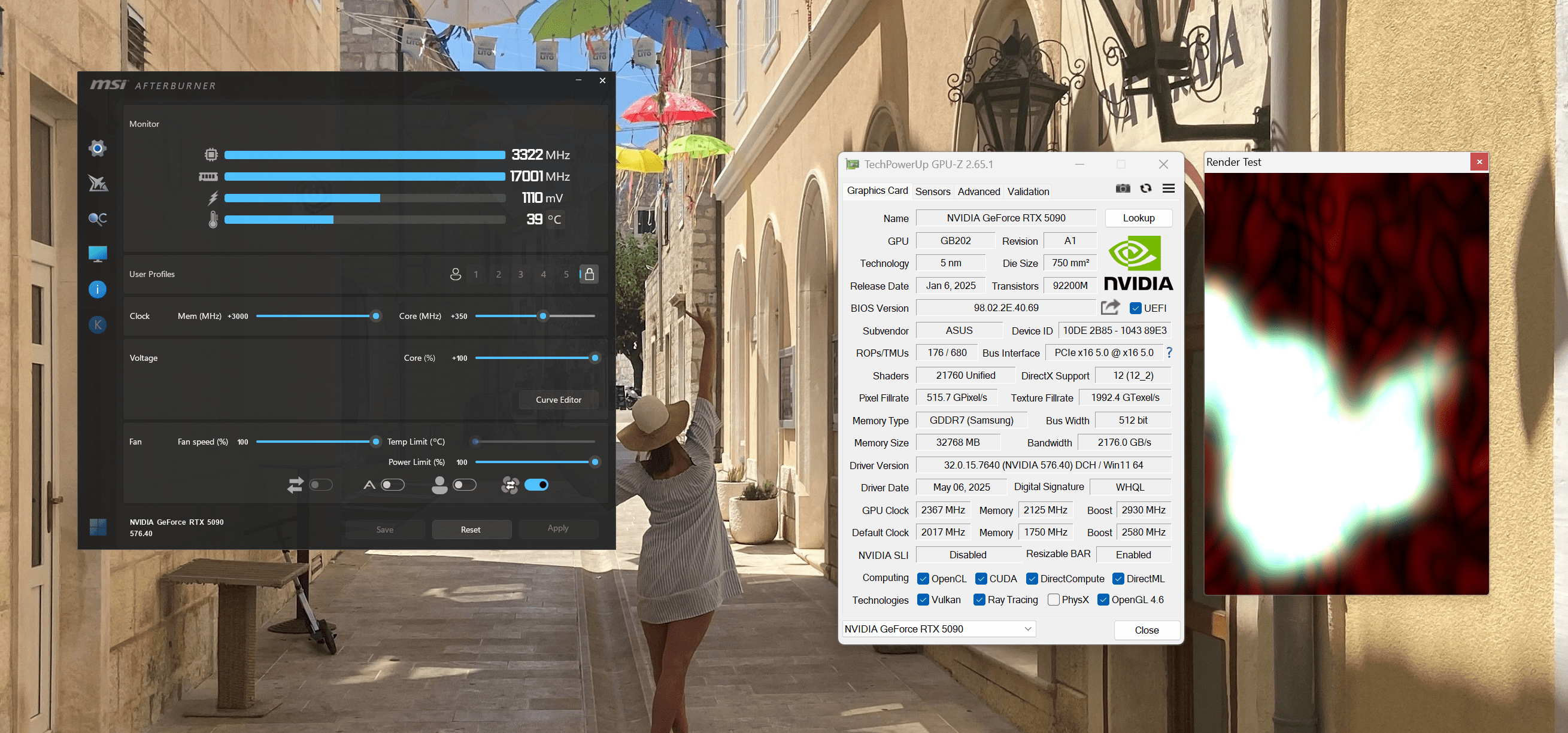Open the Advanced tab
1568x733 pixels.
pos(978,191)
